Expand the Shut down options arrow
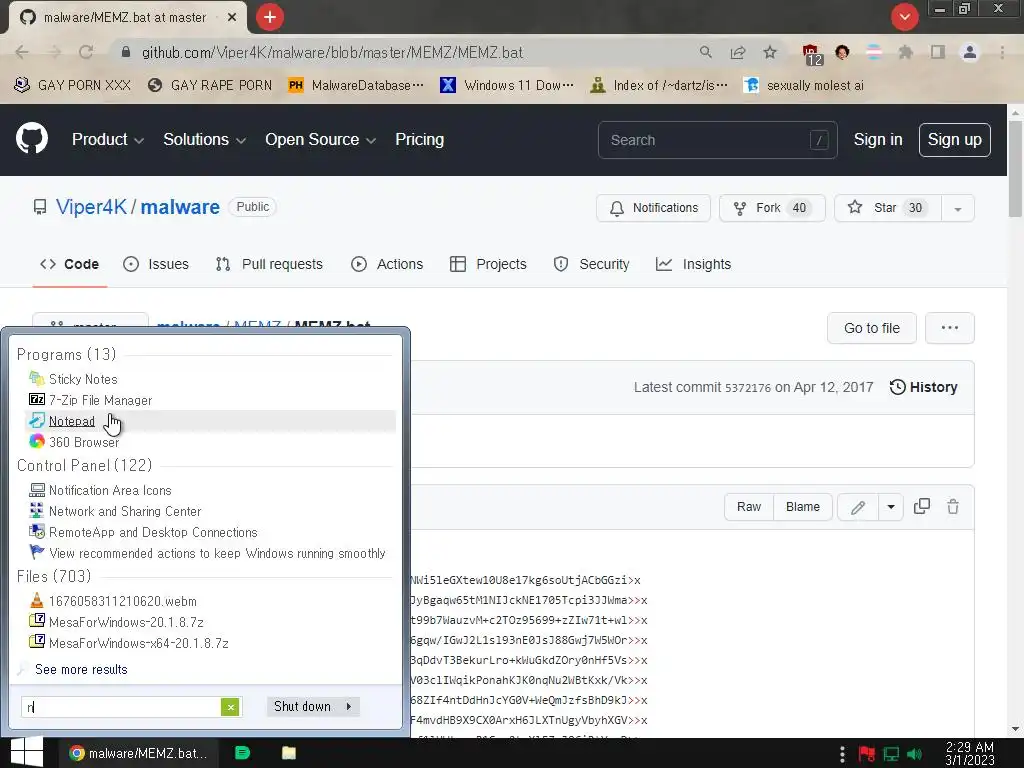 349,707
